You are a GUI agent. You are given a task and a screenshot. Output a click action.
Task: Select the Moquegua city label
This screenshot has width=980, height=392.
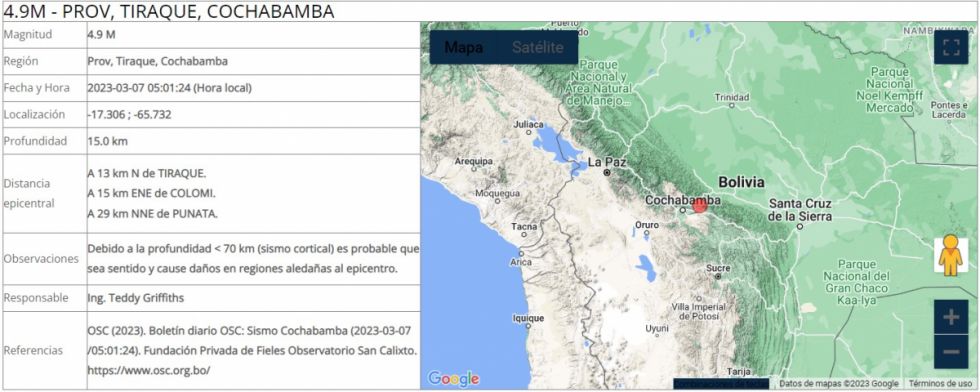click(497, 193)
